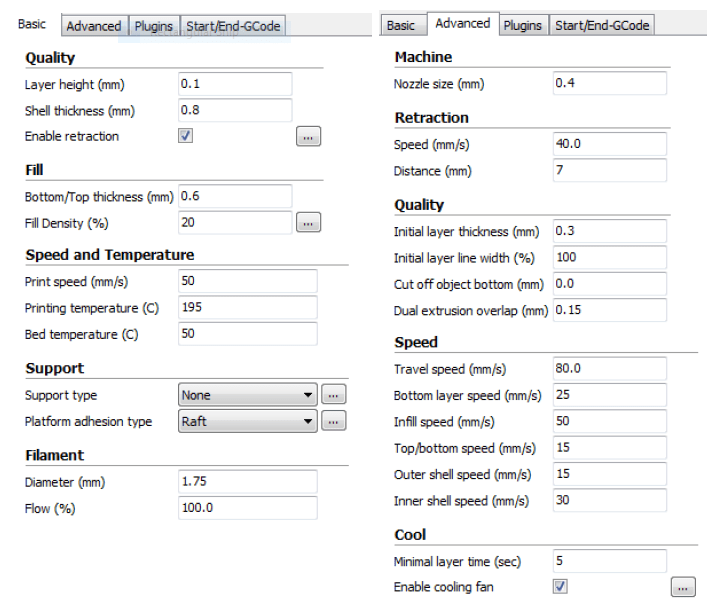Open Start/End-GCode tab in right panel
This screenshot has height=610, width=707.
point(602,25)
